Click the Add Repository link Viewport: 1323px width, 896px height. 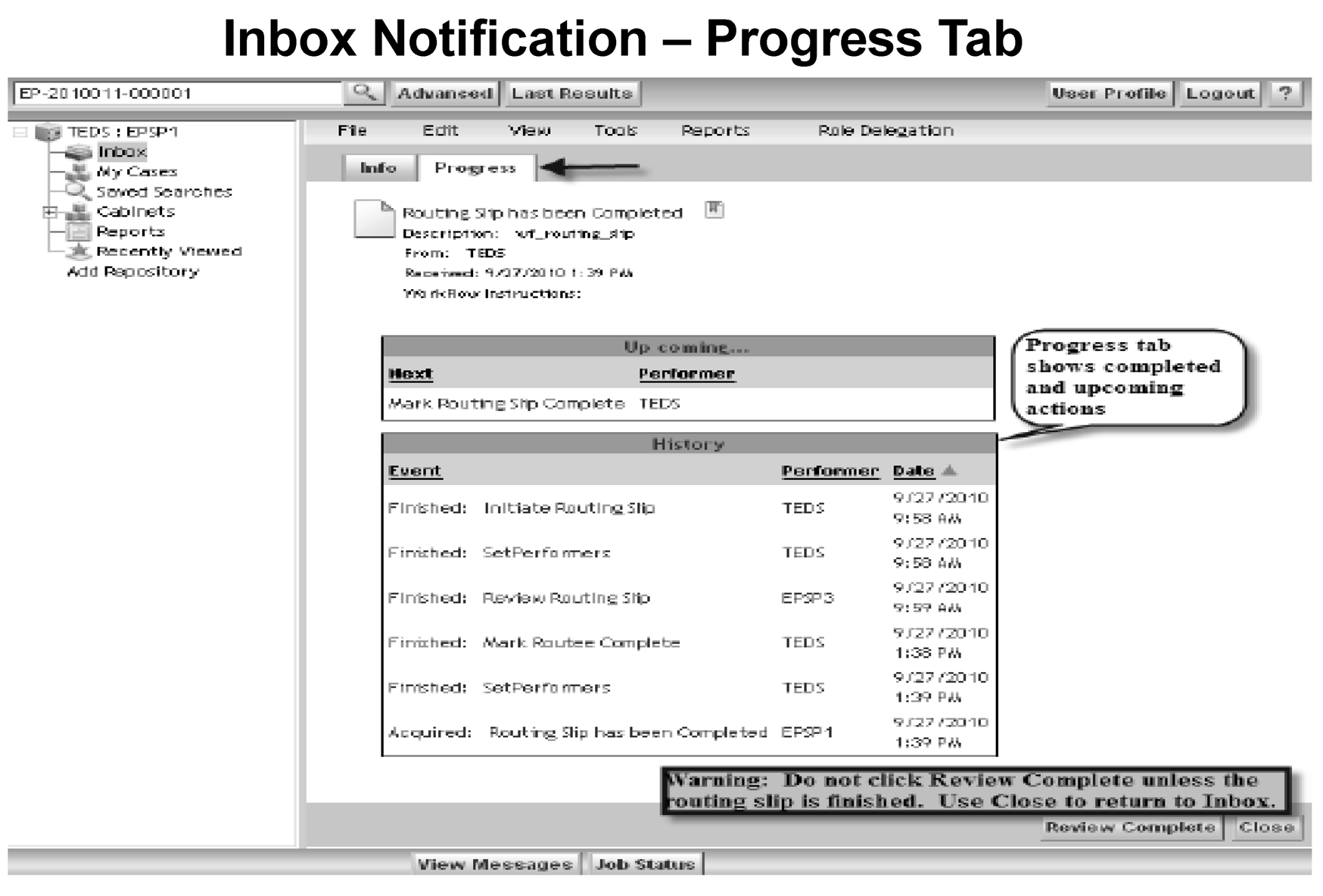tap(132, 272)
